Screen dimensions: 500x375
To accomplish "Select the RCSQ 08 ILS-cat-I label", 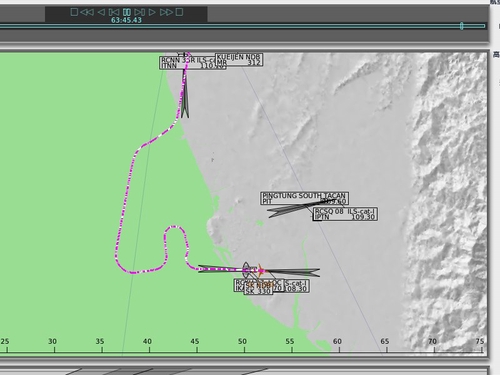I will click(x=345, y=214).
